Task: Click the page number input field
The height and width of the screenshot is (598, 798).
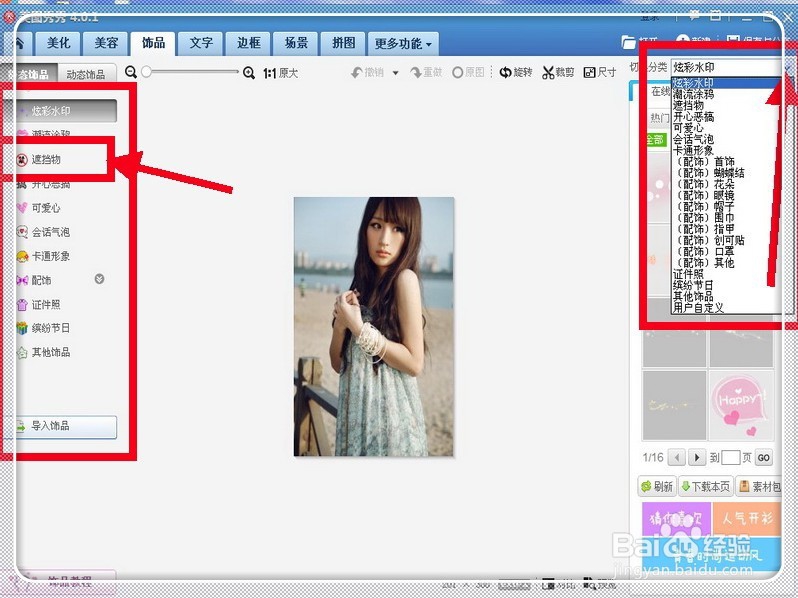Action: [x=730, y=458]
